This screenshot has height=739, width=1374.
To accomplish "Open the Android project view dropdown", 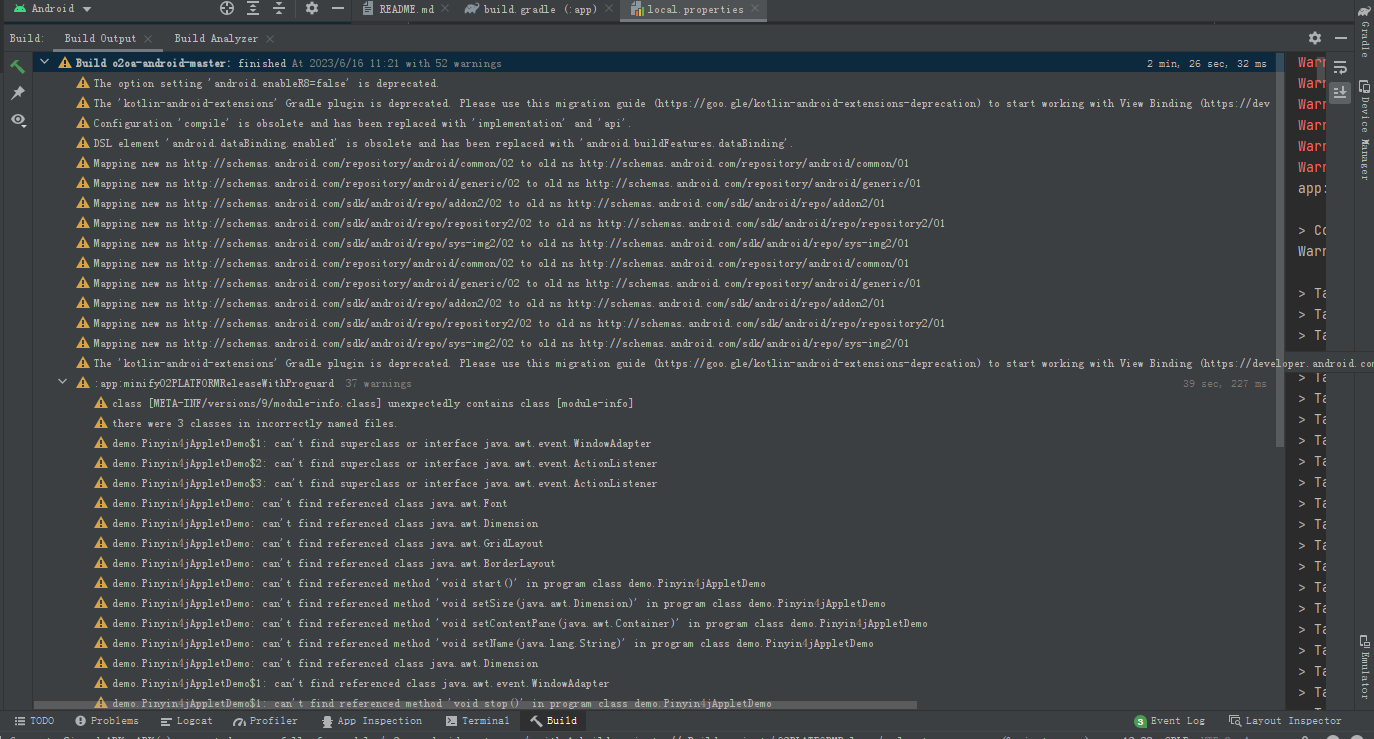I will point(51,9).
